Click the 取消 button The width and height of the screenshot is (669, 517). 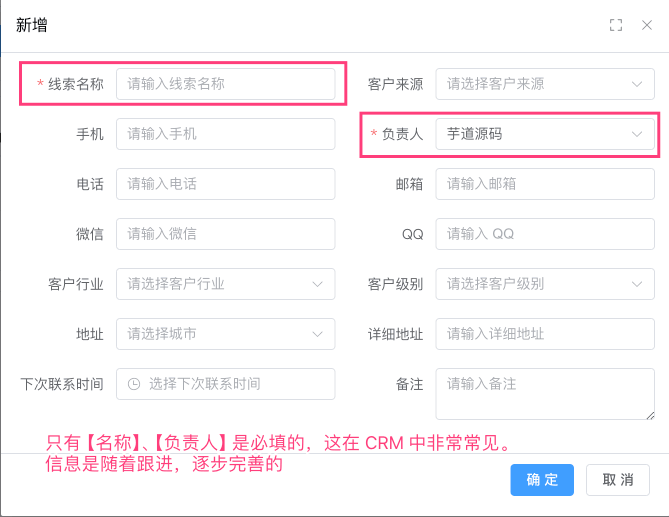click(x=618, y=480)
